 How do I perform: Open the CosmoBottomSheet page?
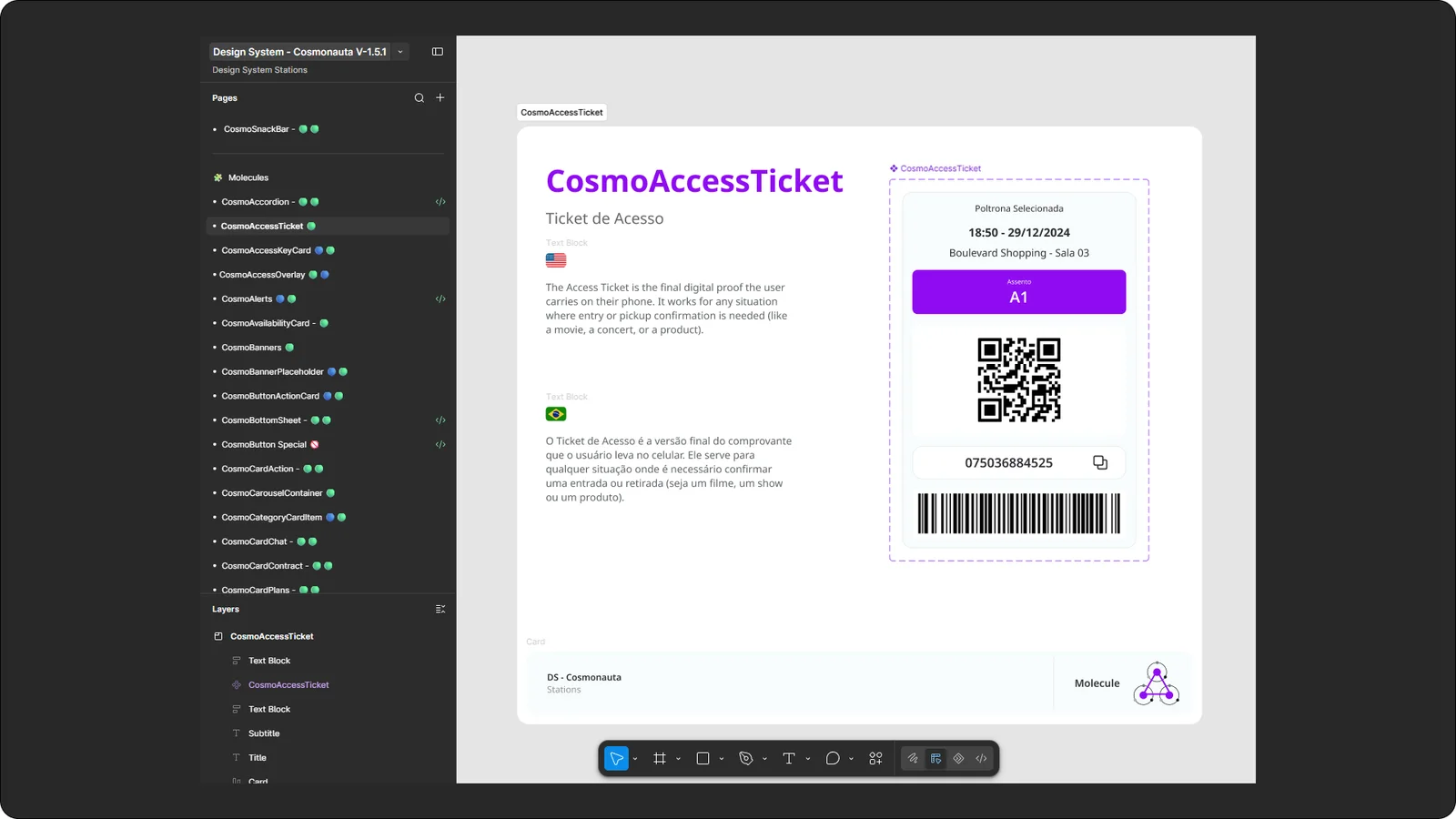(x=328, y=420)
